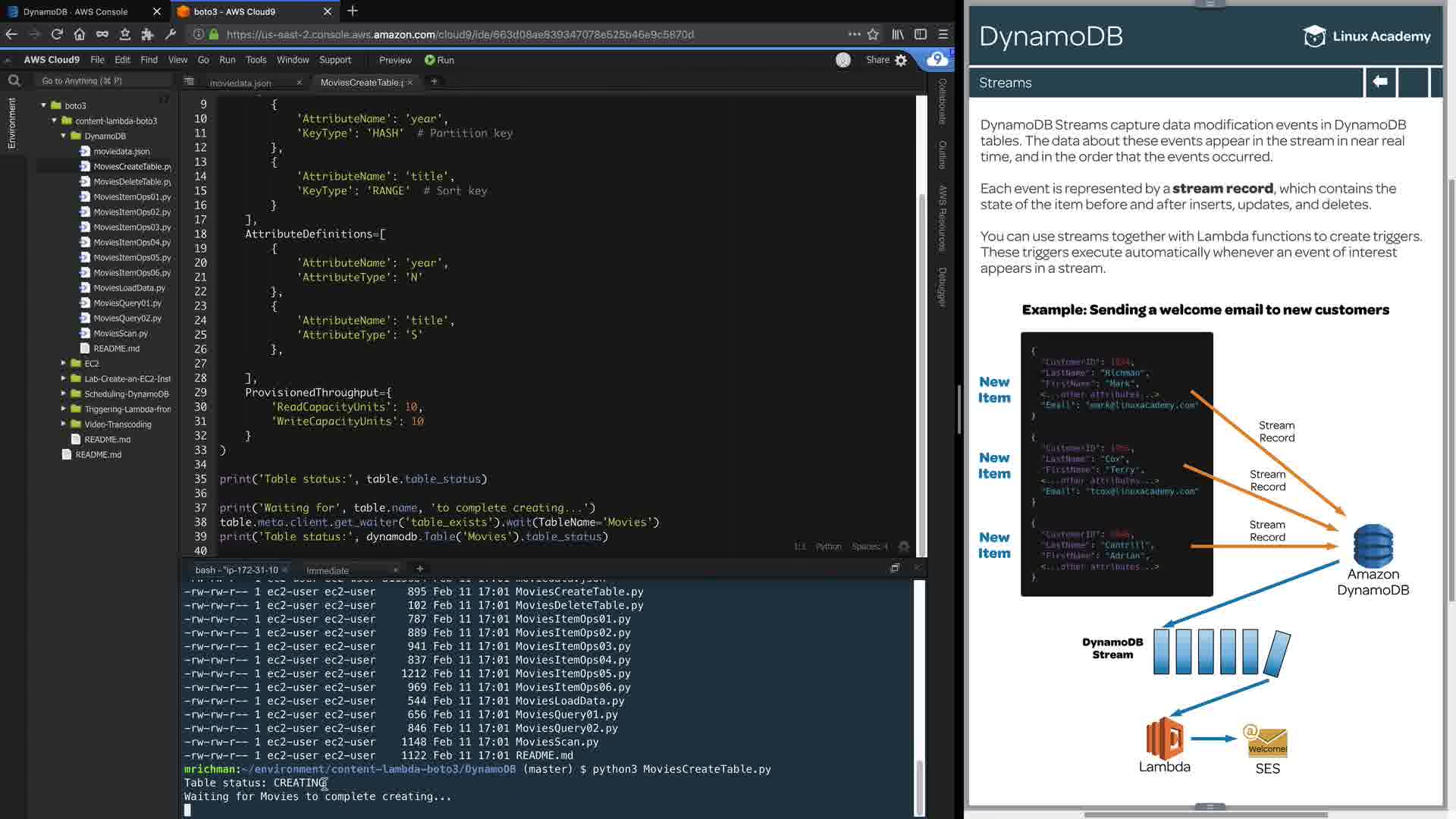Viewport: 1456px width, 819px height.
Task: Click the green Run button icon
Action: click(x=430, y=60)
